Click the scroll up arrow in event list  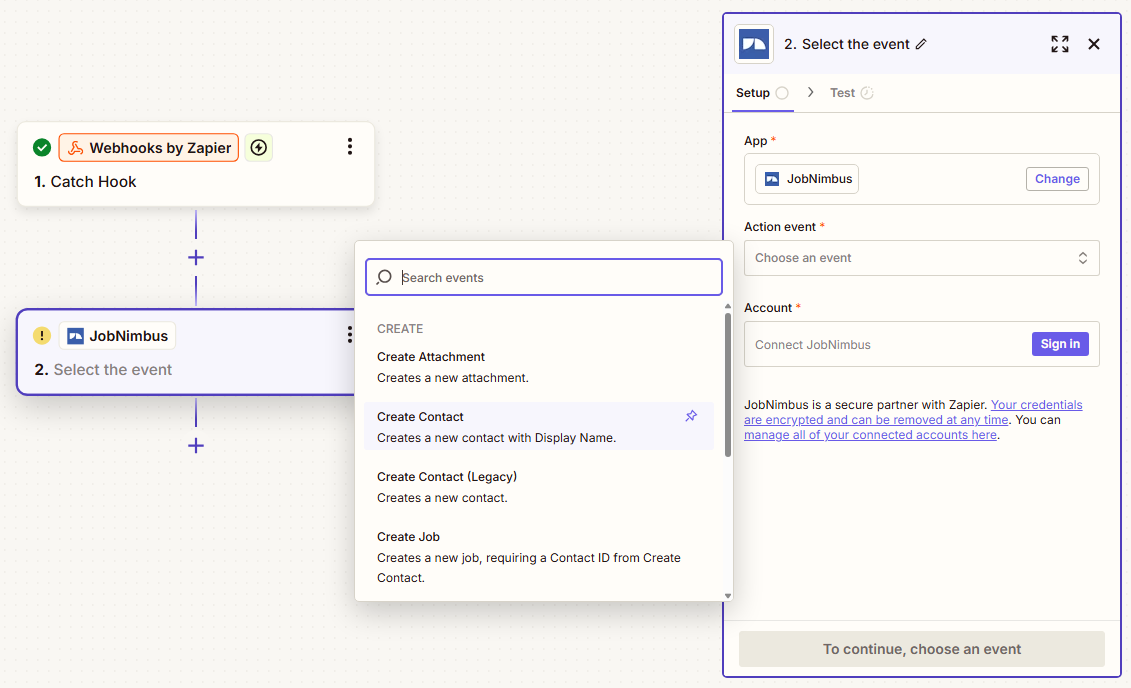tap(728, 306)
